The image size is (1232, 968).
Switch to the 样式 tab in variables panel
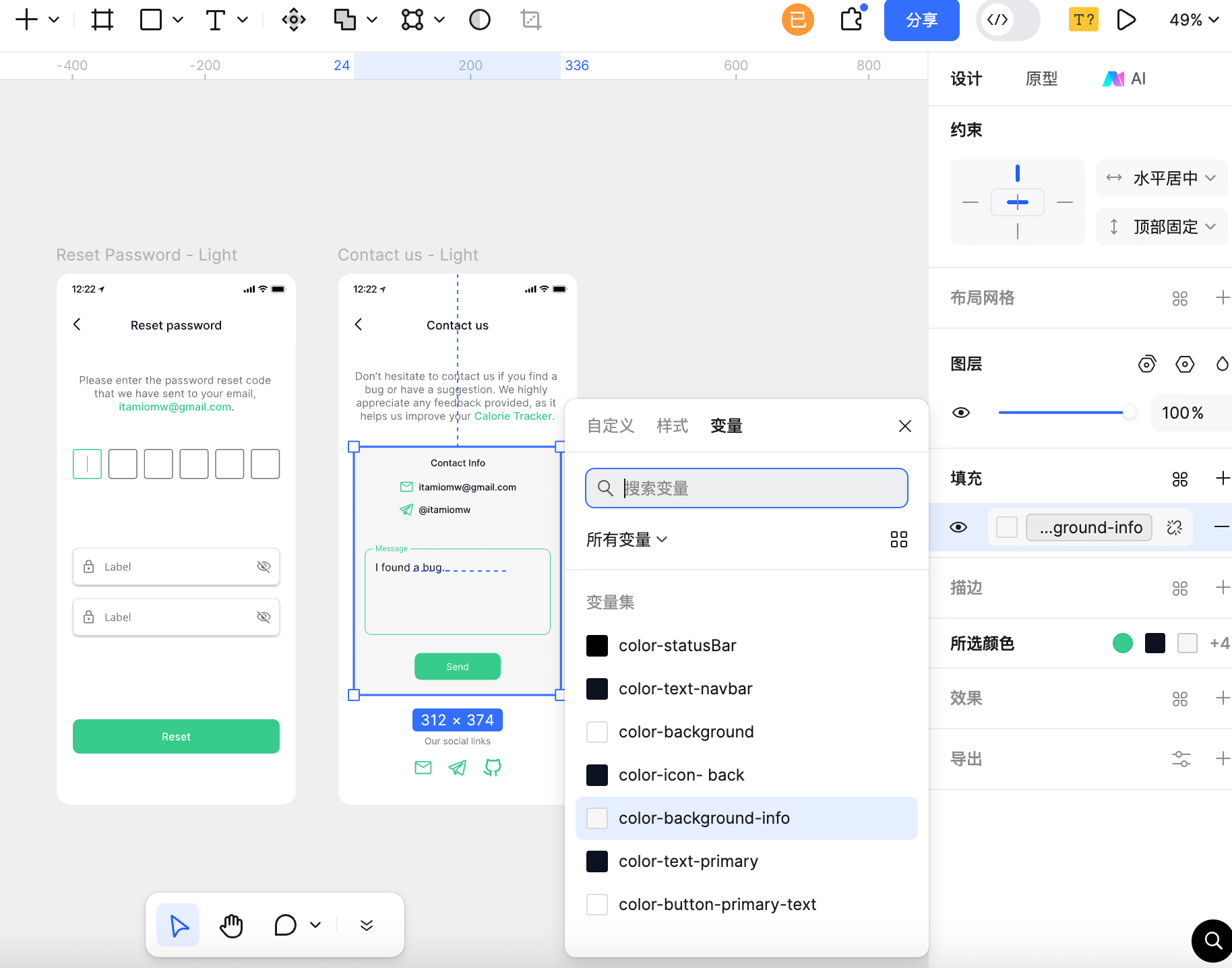(671, 425)
